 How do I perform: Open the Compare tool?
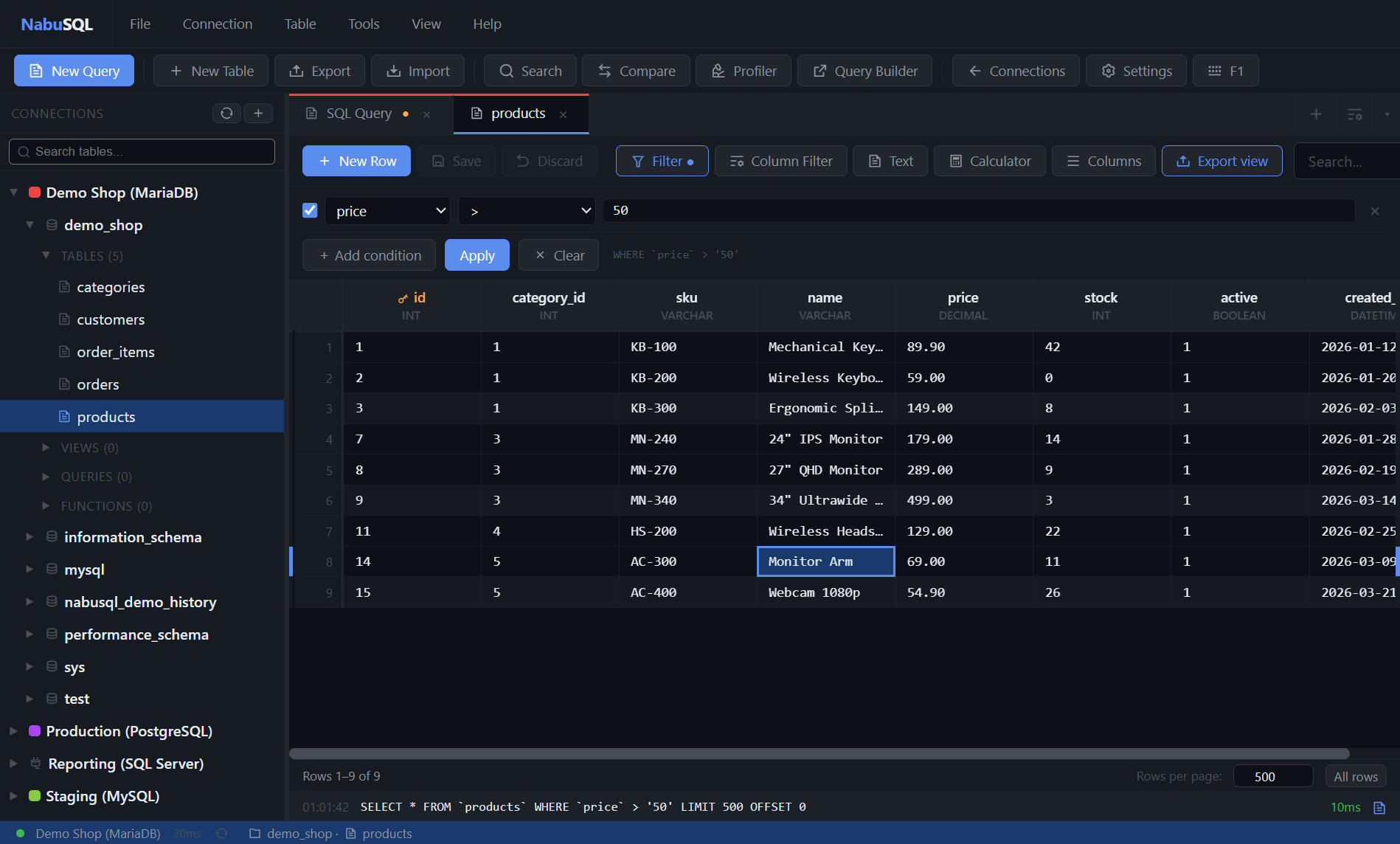click(x=636, y=71)
